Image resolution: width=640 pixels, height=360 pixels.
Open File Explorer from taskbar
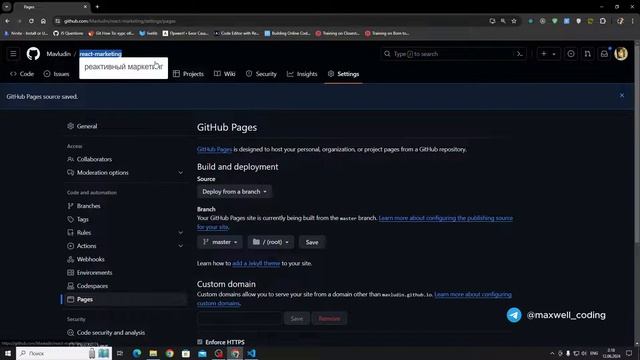point(153,353)
